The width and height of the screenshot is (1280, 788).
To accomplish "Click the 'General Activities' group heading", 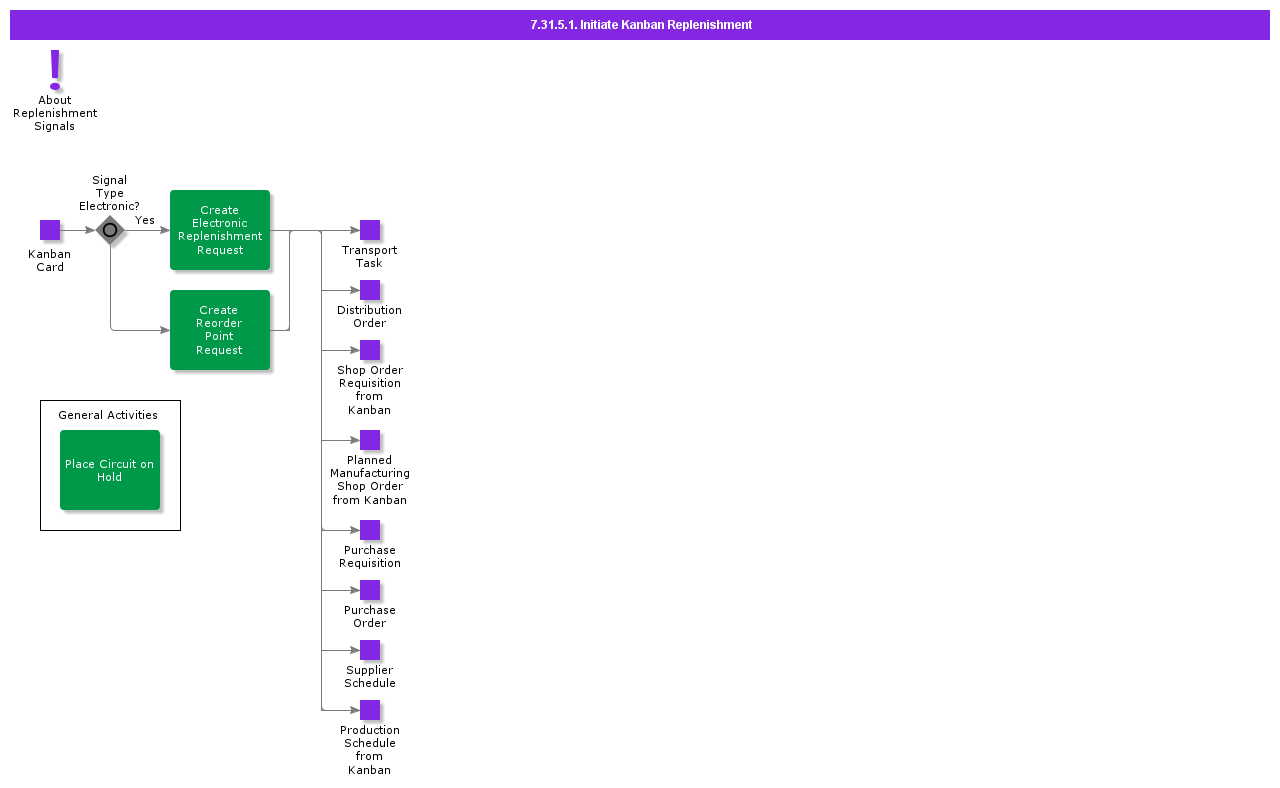I will [108, 415].
